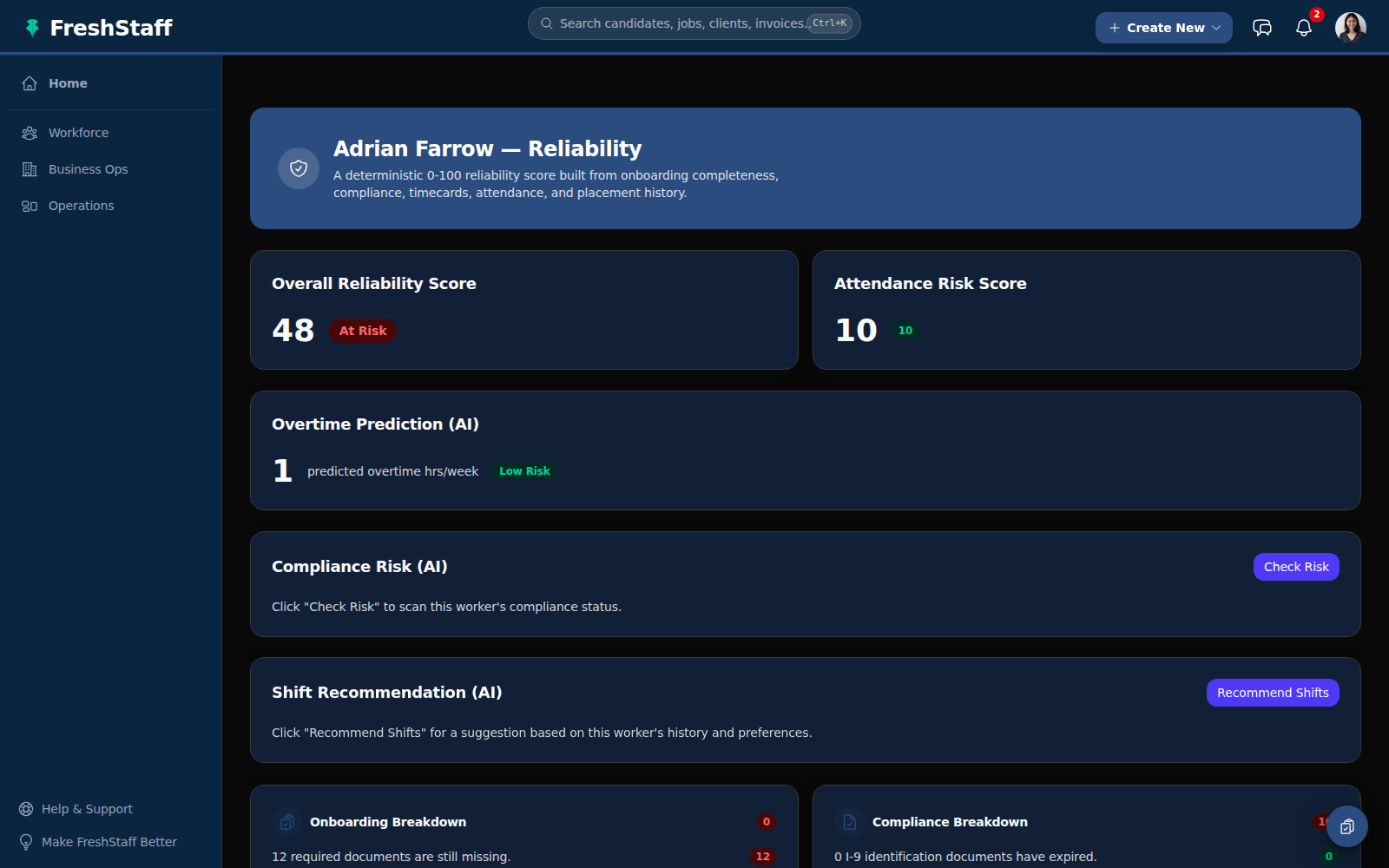Click the Make FreshStaff Better lightbulb icon
1389x868 pixels.
click(26, 842)
